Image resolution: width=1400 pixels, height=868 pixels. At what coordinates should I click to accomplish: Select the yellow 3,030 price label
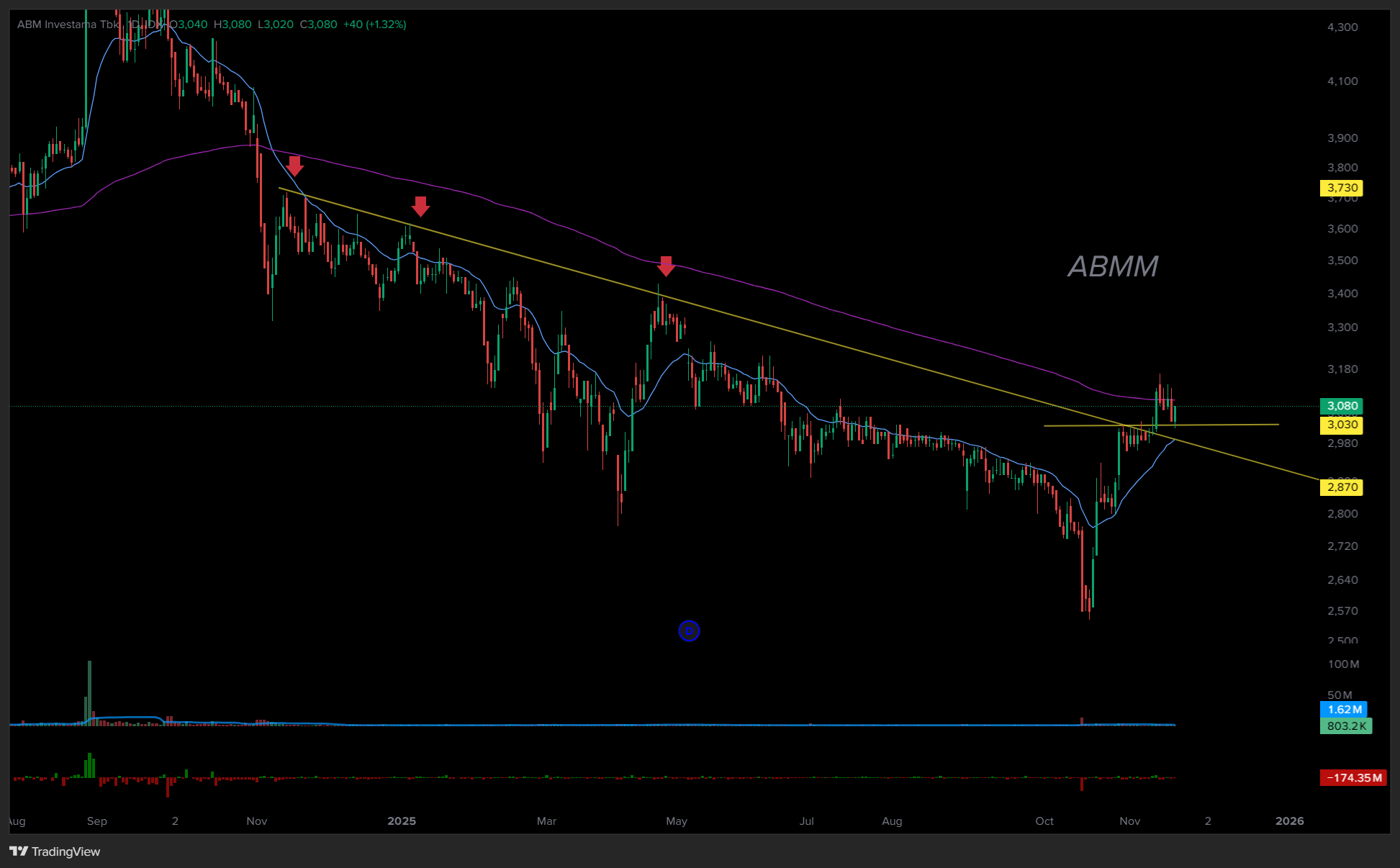[1342, 425]
